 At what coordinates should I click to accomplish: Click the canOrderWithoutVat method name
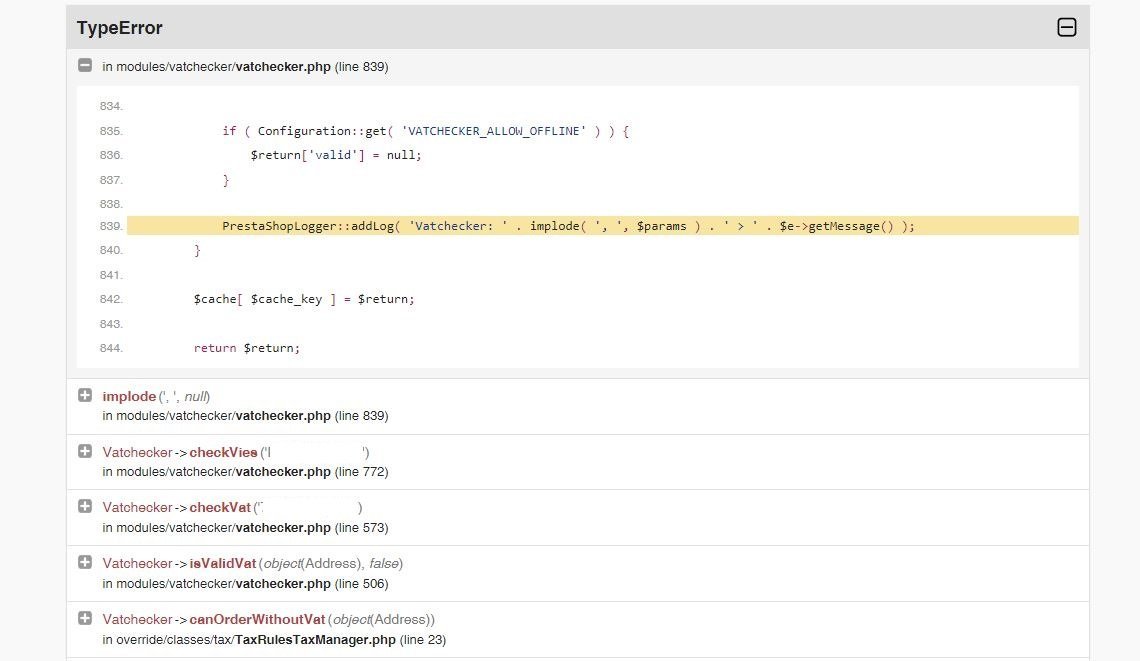(256, 620)
